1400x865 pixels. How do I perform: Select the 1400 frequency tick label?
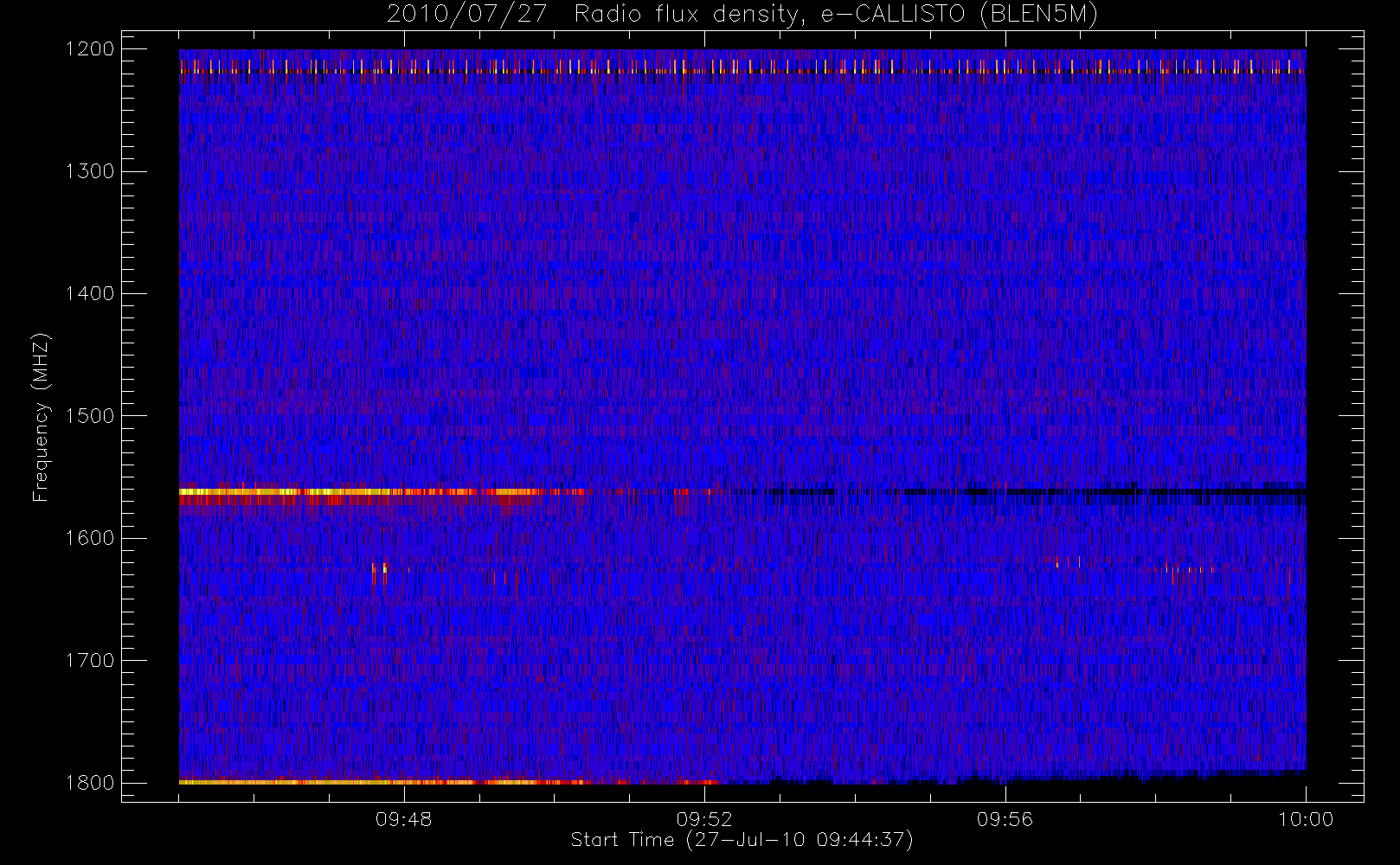point(90,293)
